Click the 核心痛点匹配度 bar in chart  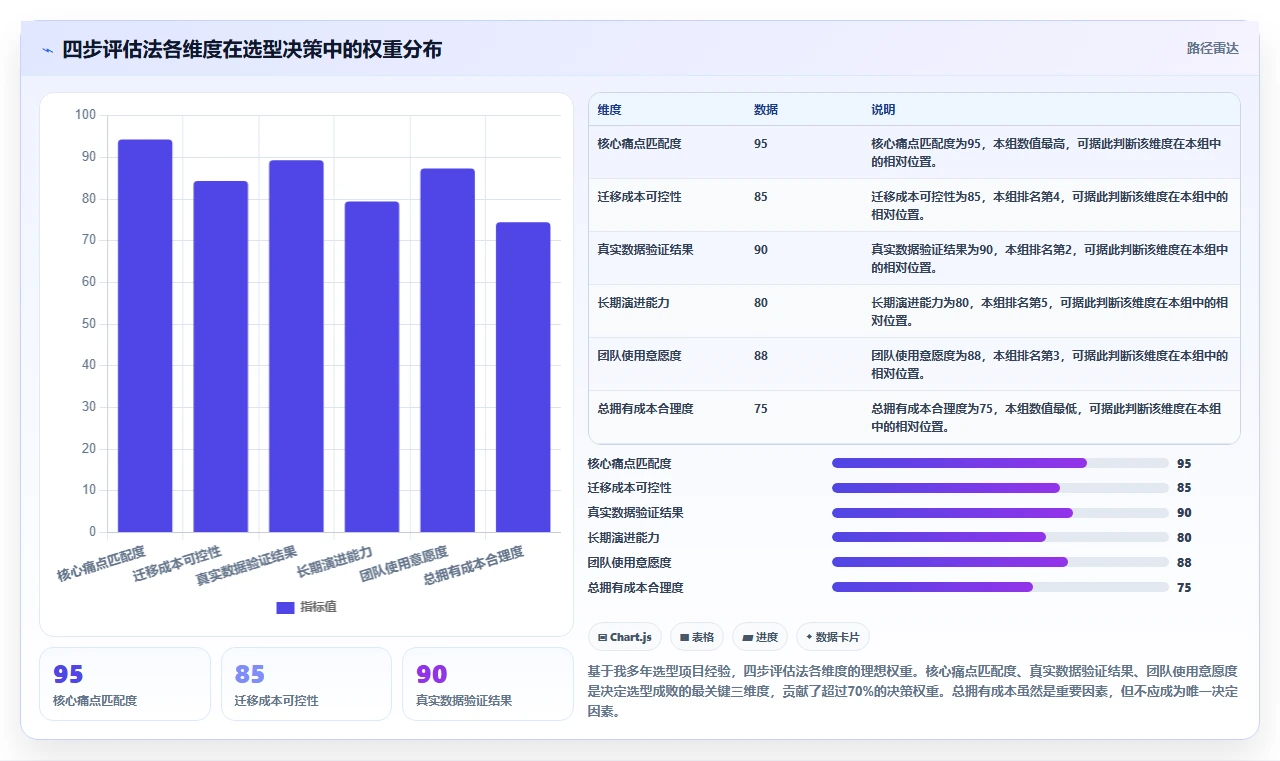pyautogui.click(x=145, y=336)
